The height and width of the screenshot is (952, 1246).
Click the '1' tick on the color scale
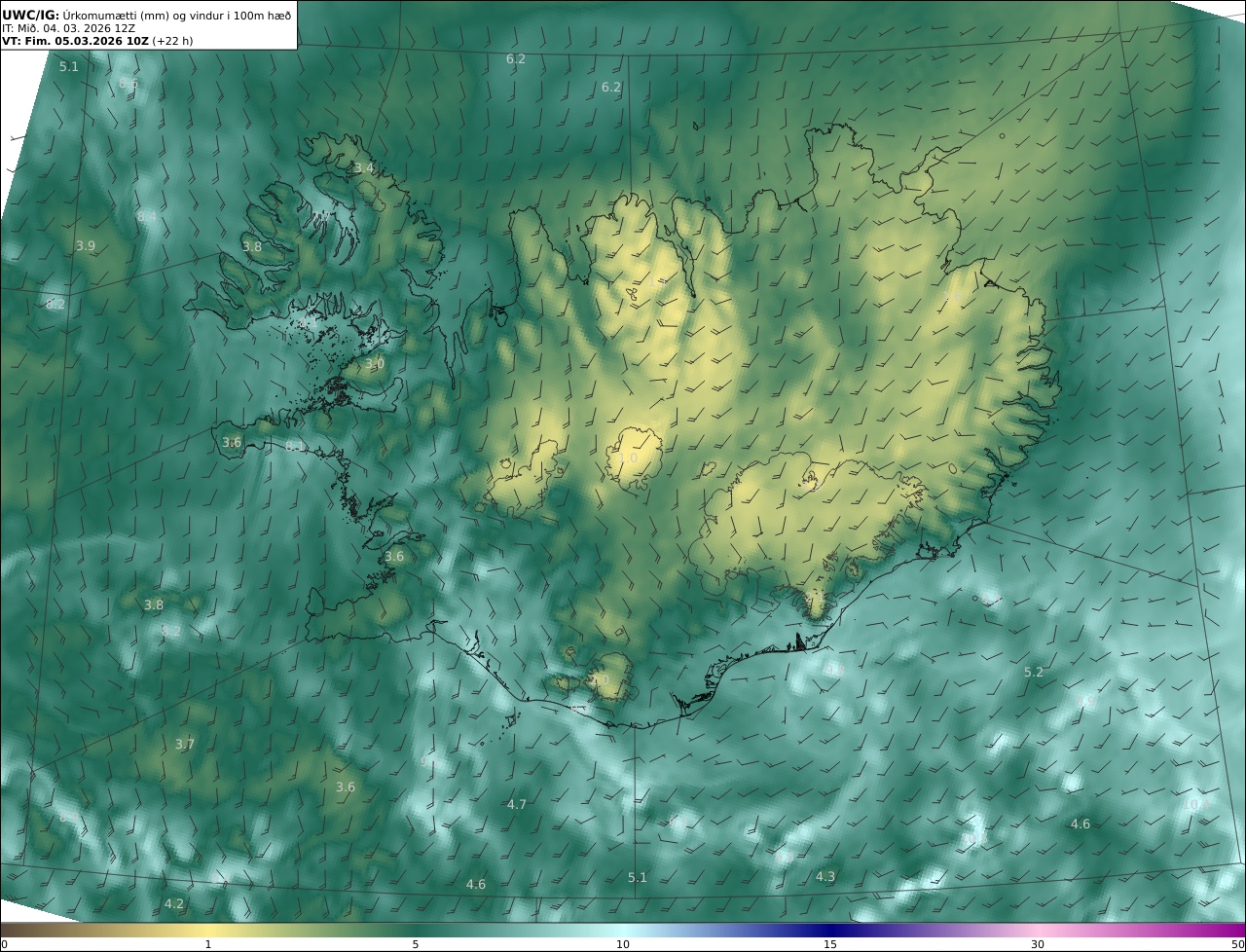click(x=208, y=944)
